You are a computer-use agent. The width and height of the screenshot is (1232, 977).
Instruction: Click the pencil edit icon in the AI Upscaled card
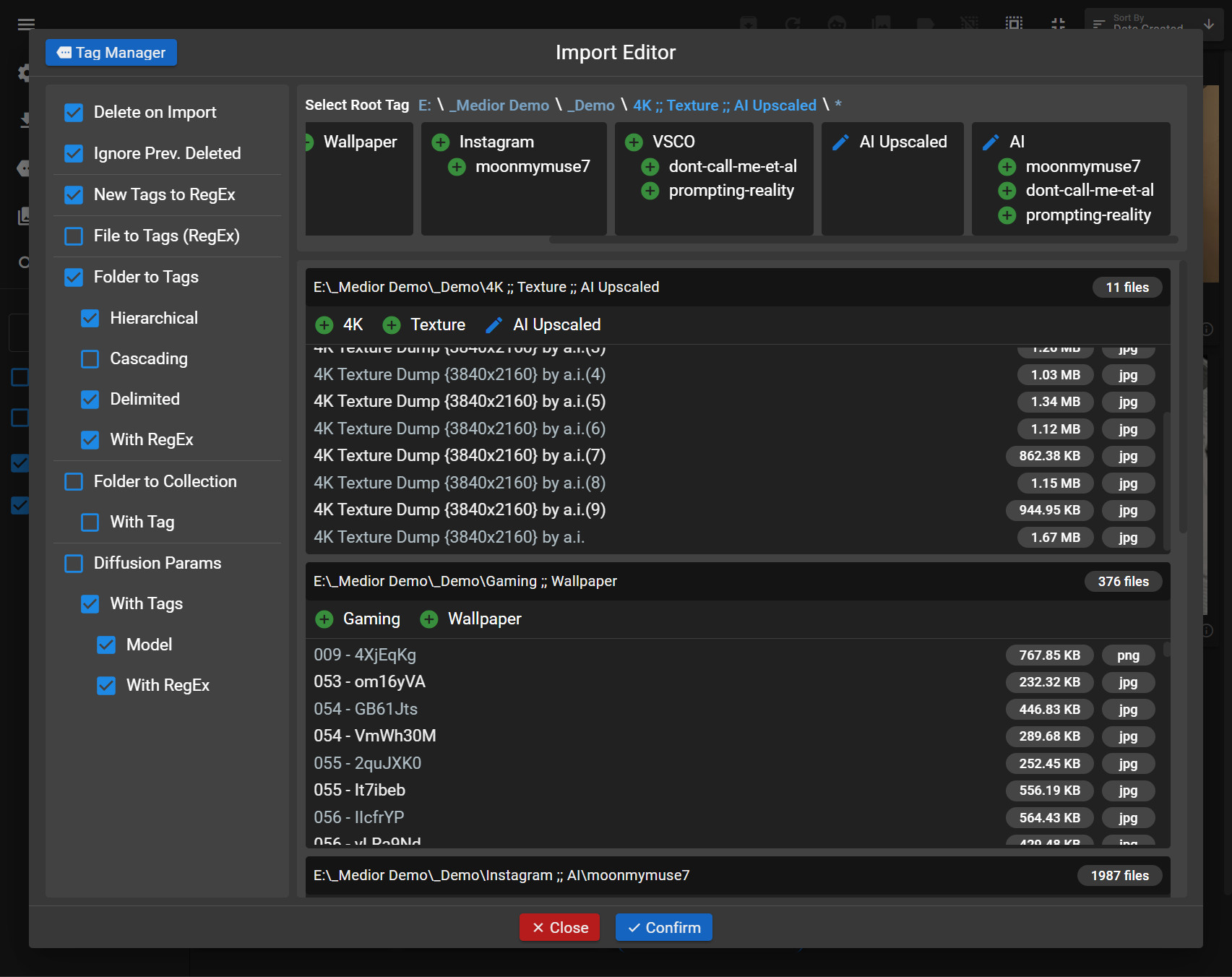(840, 142)
